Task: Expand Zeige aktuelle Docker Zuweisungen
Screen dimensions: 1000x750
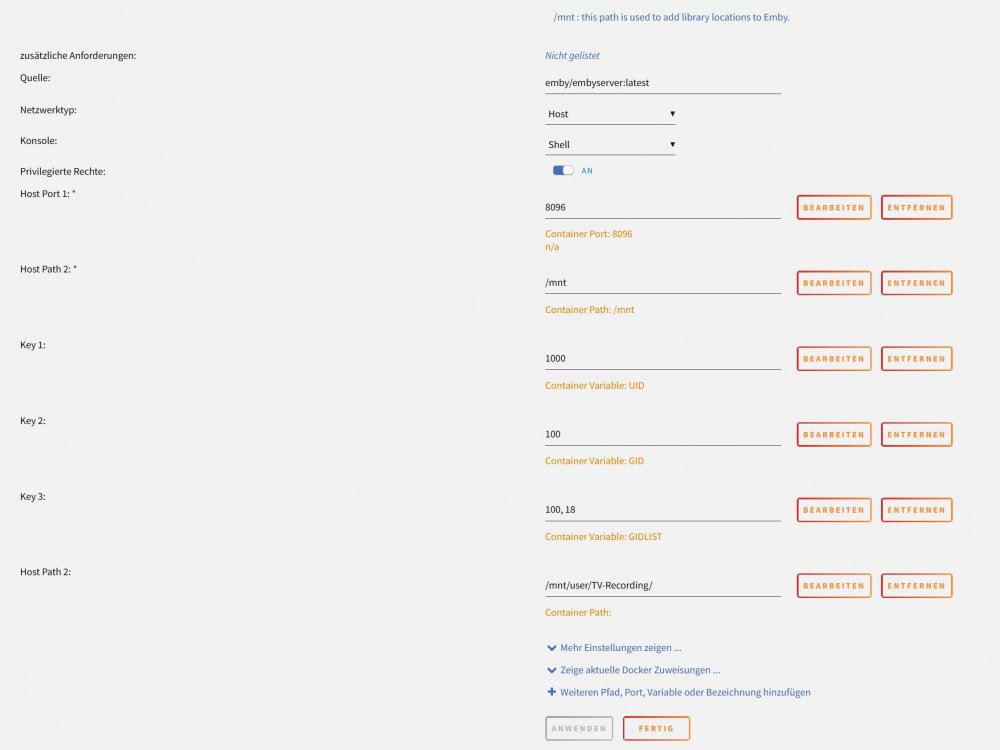Action: (633, 670)
